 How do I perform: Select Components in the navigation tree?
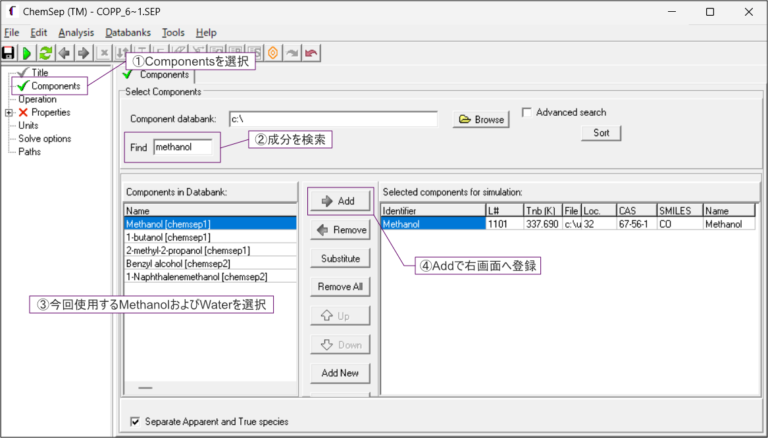[55, 86]
